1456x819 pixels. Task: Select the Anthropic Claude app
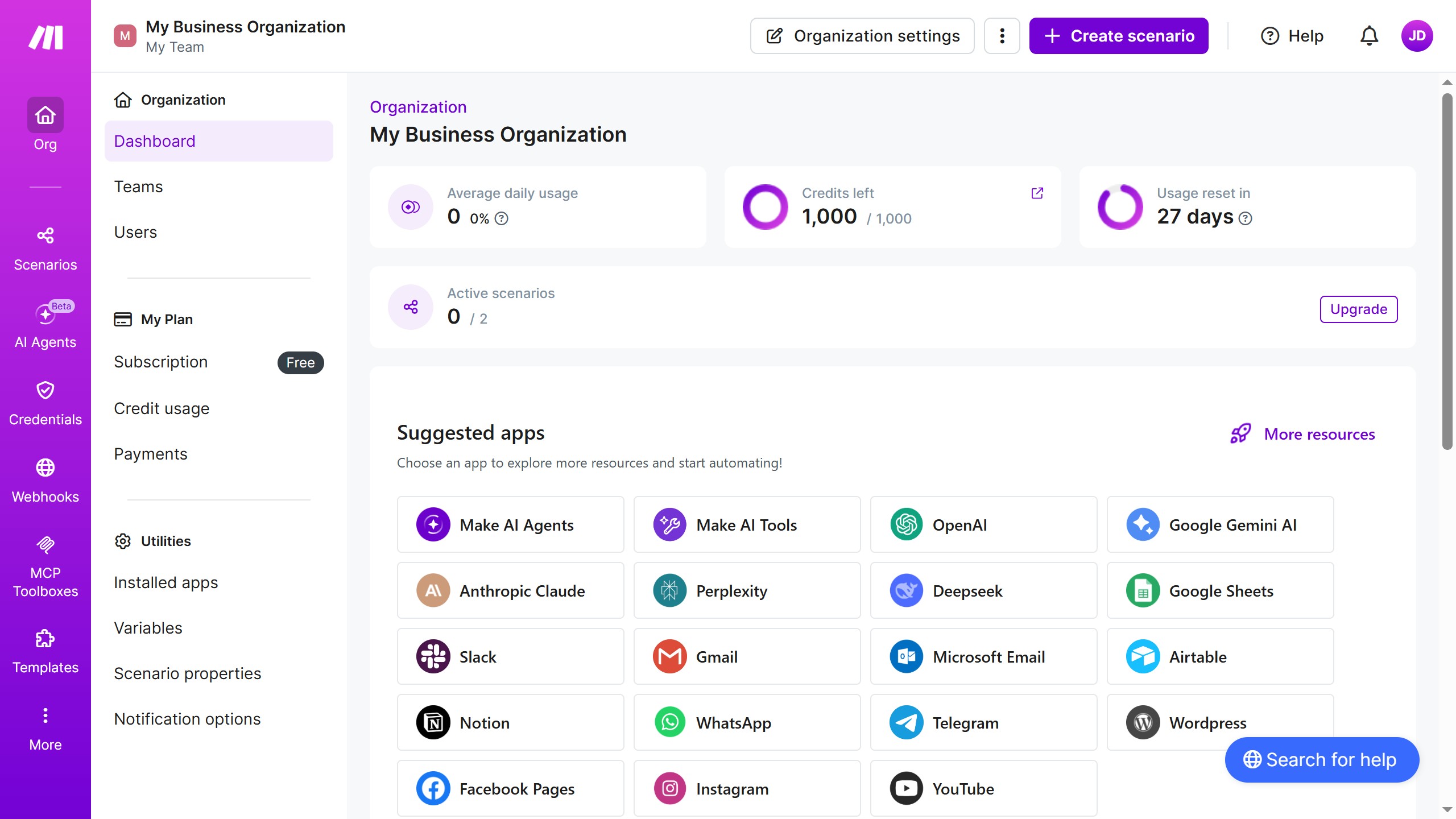pyautogui.click(x=511, y=590)
